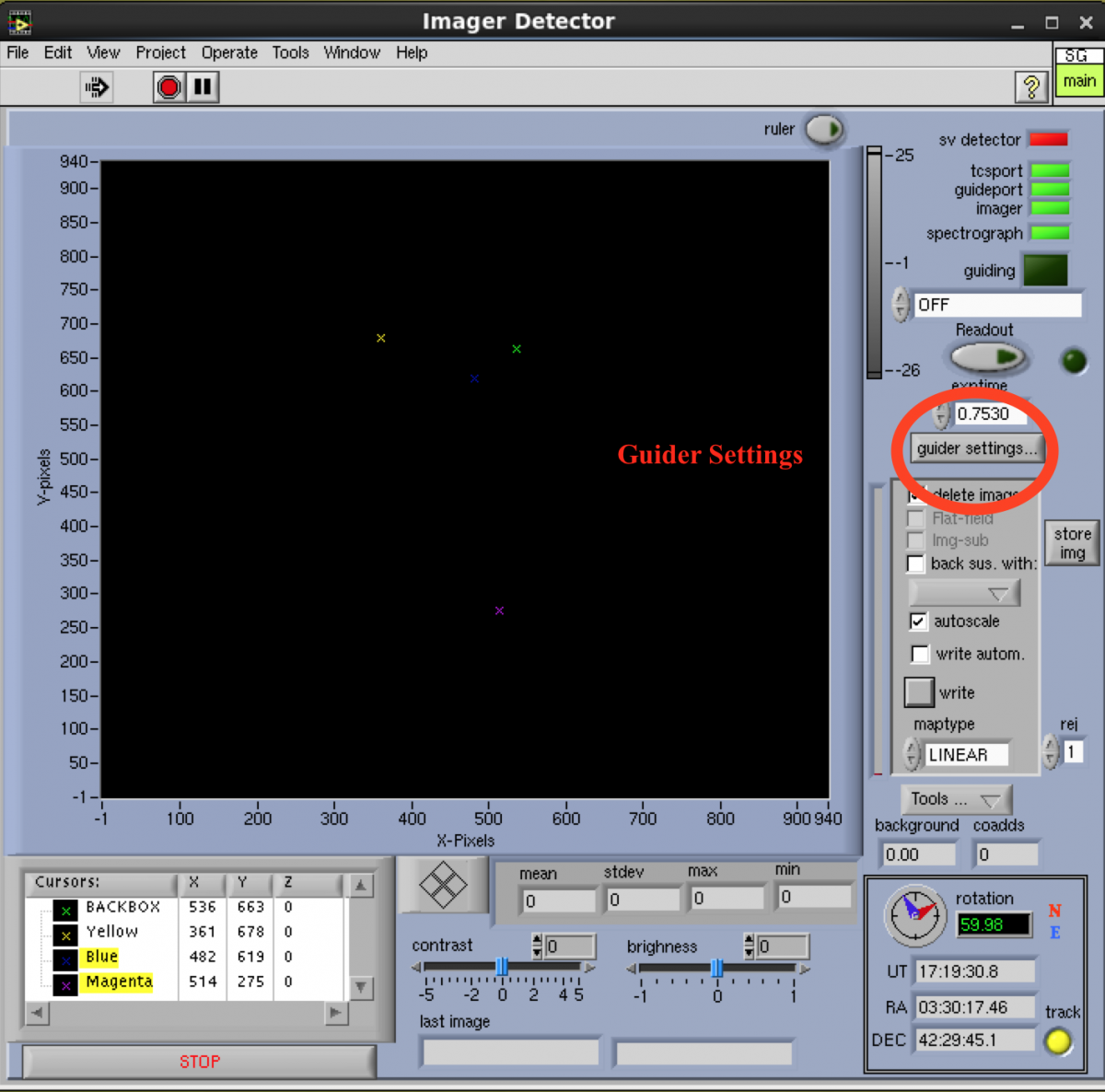Click the exptime 0.7530 field
Image resolution: width=1105 pixels, height=1092 pixels.
pyautogui.click(x=991, y=413)
